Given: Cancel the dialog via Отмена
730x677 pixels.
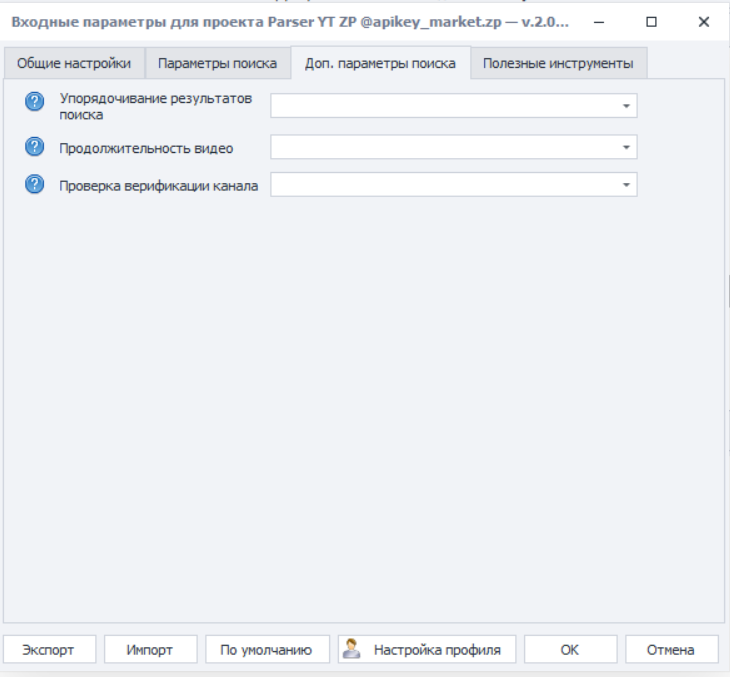Looking at the screenshot, I should coord(670,650).
